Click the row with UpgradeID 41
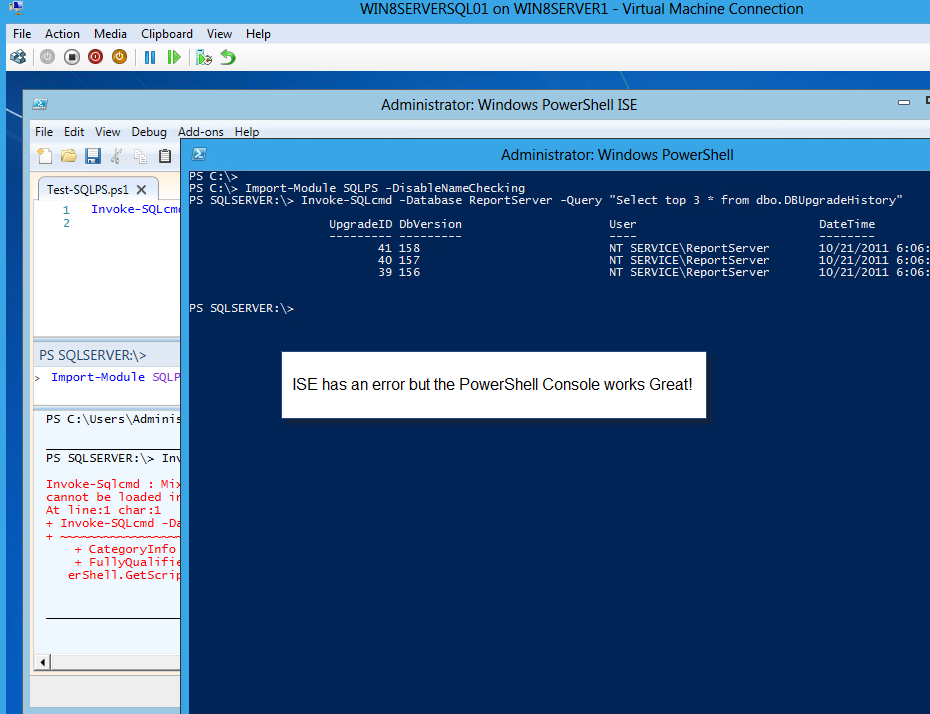 coord(559,248)
